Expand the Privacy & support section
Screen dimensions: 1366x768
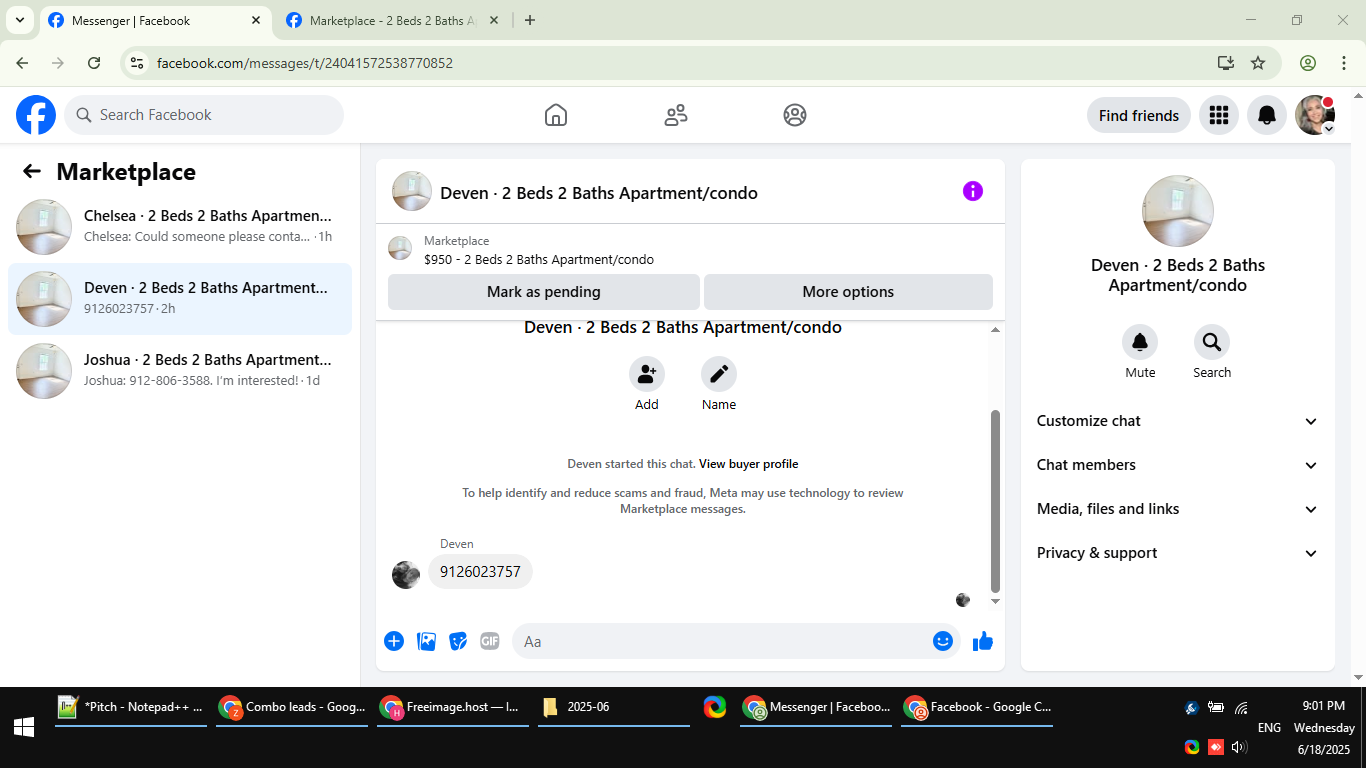pos(1178,553)
